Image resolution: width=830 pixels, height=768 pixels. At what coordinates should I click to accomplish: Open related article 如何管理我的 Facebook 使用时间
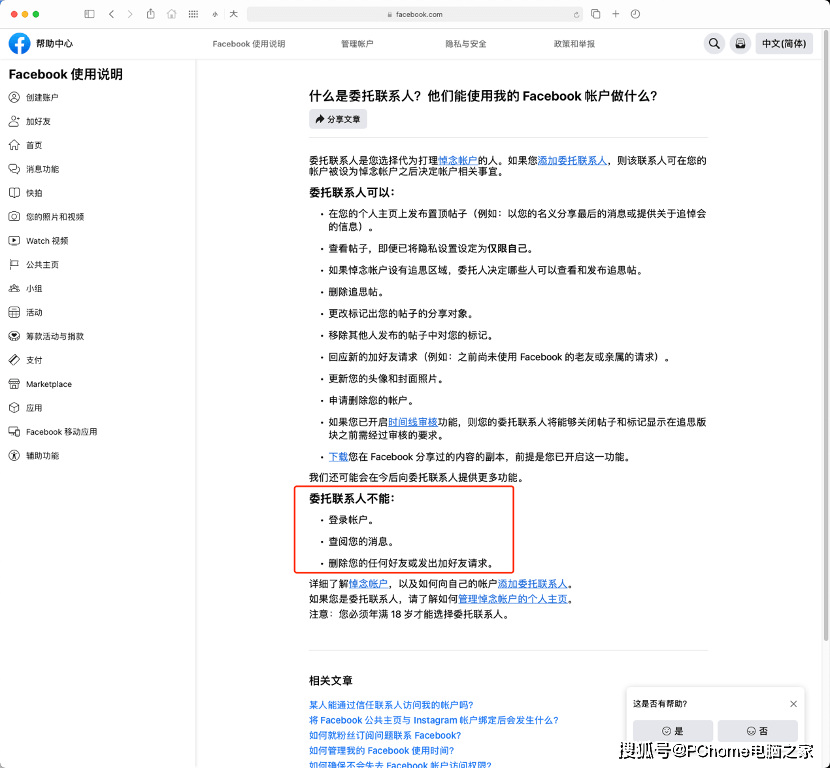(382, 751)
